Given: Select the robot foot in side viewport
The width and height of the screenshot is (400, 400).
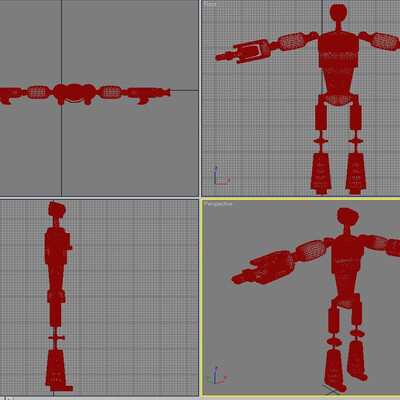Looking at the screenshot, I should [59, 370].
